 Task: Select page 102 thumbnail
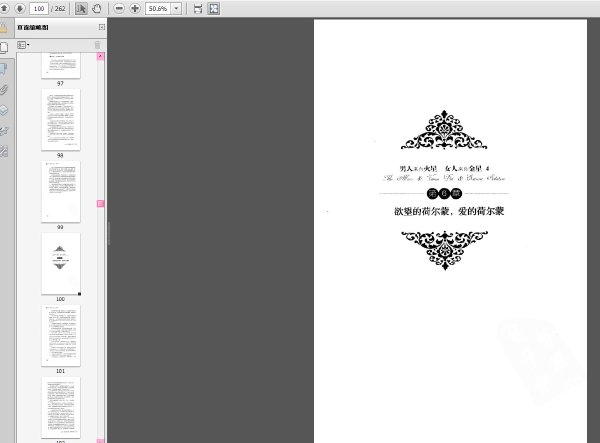tap(61, 407)
